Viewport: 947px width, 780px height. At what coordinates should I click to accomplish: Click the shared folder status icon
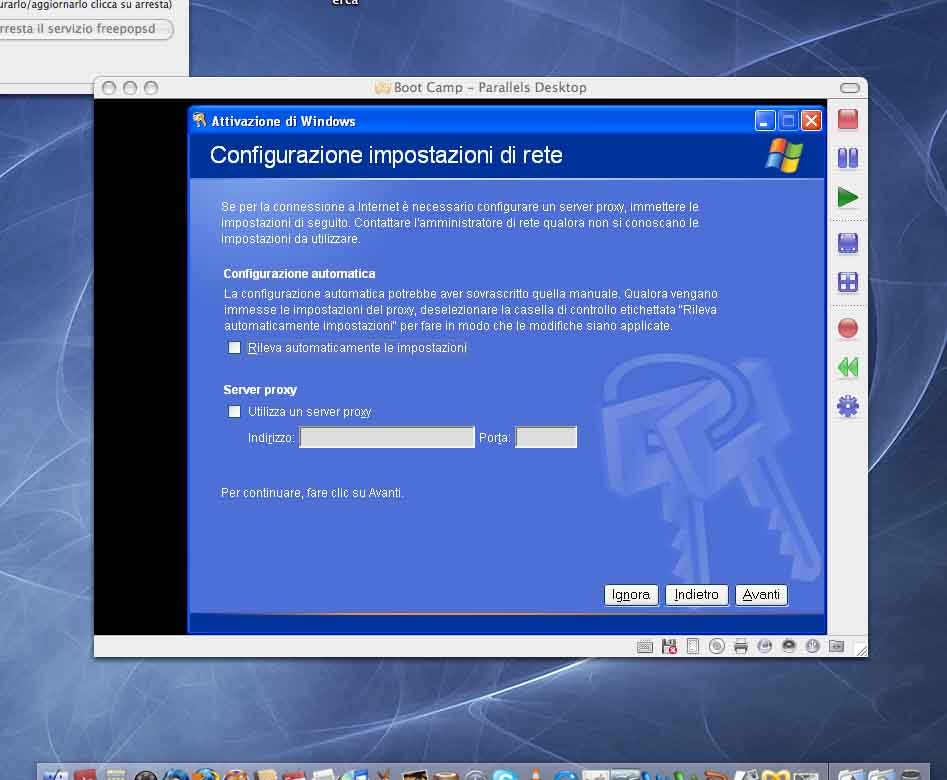(836, 646)
